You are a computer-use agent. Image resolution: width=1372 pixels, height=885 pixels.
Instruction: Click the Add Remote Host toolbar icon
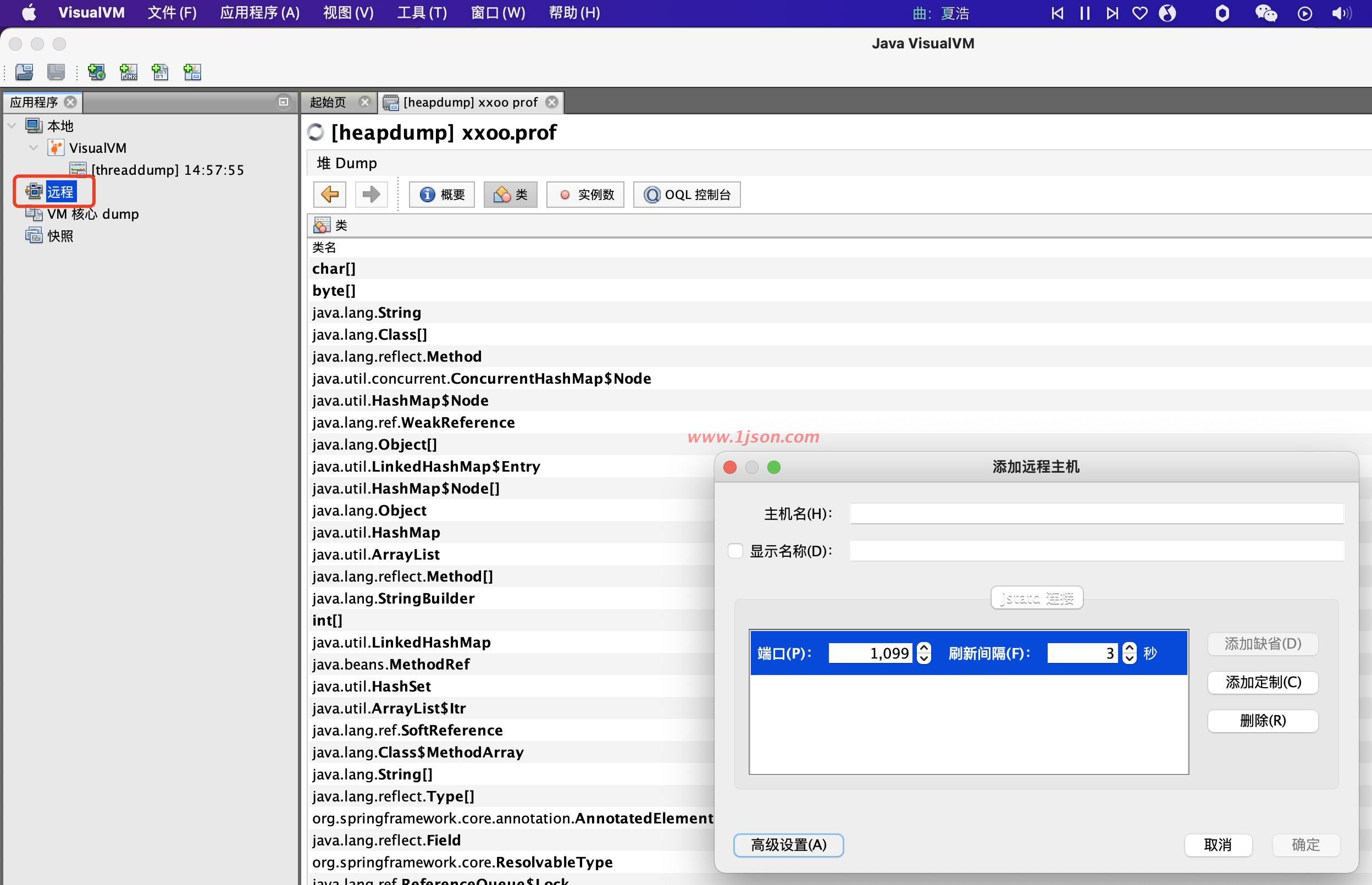click(97, 72)
